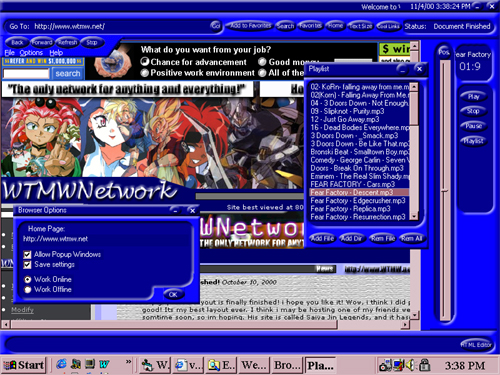This screenshot has height=375, width=500.
Task: Click the quick launch overflow chevron
Action: pos(128,362)
